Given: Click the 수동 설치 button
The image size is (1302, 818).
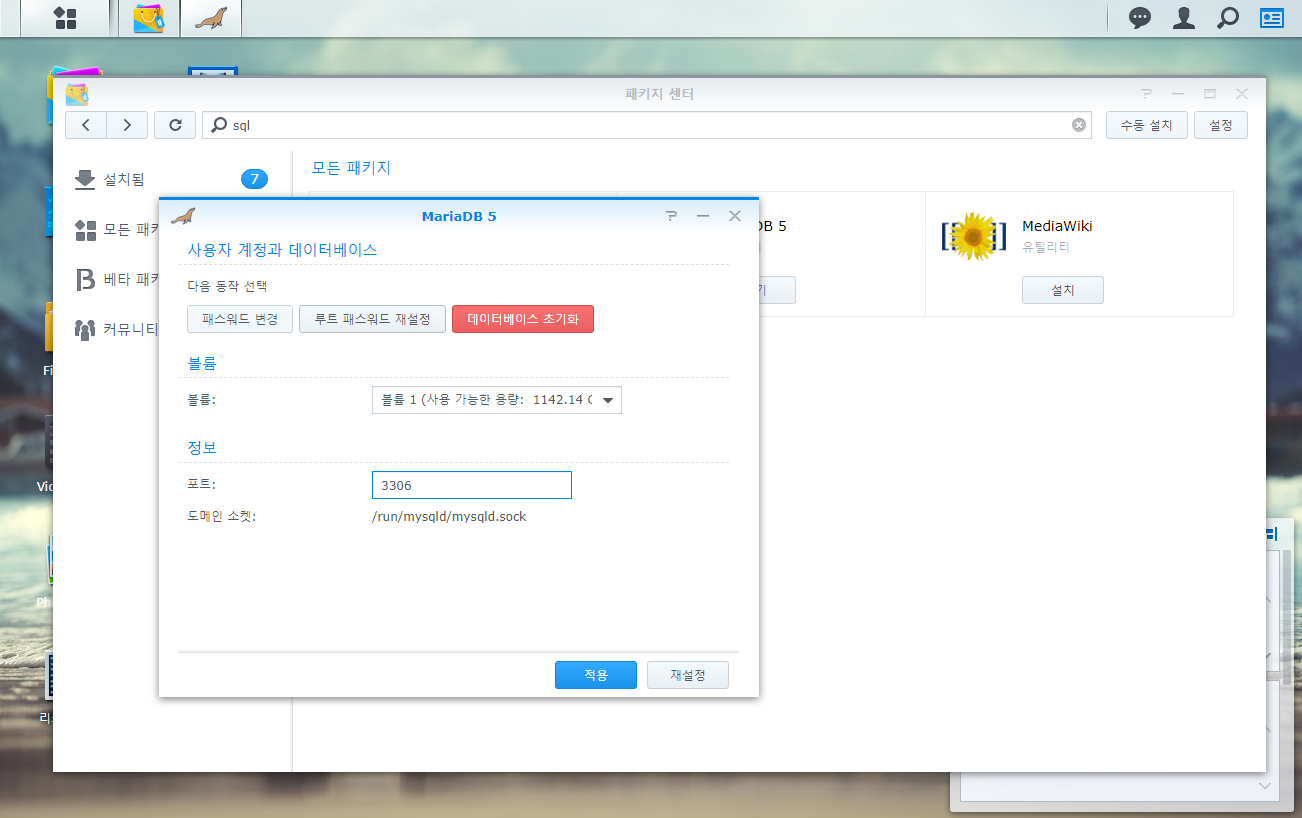Looking at the screenshot, I should [1146, 125].
